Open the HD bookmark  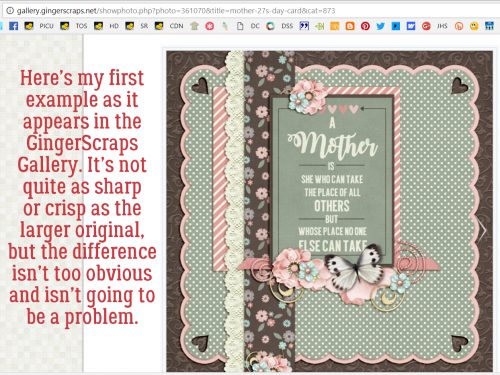pos(106,26)
